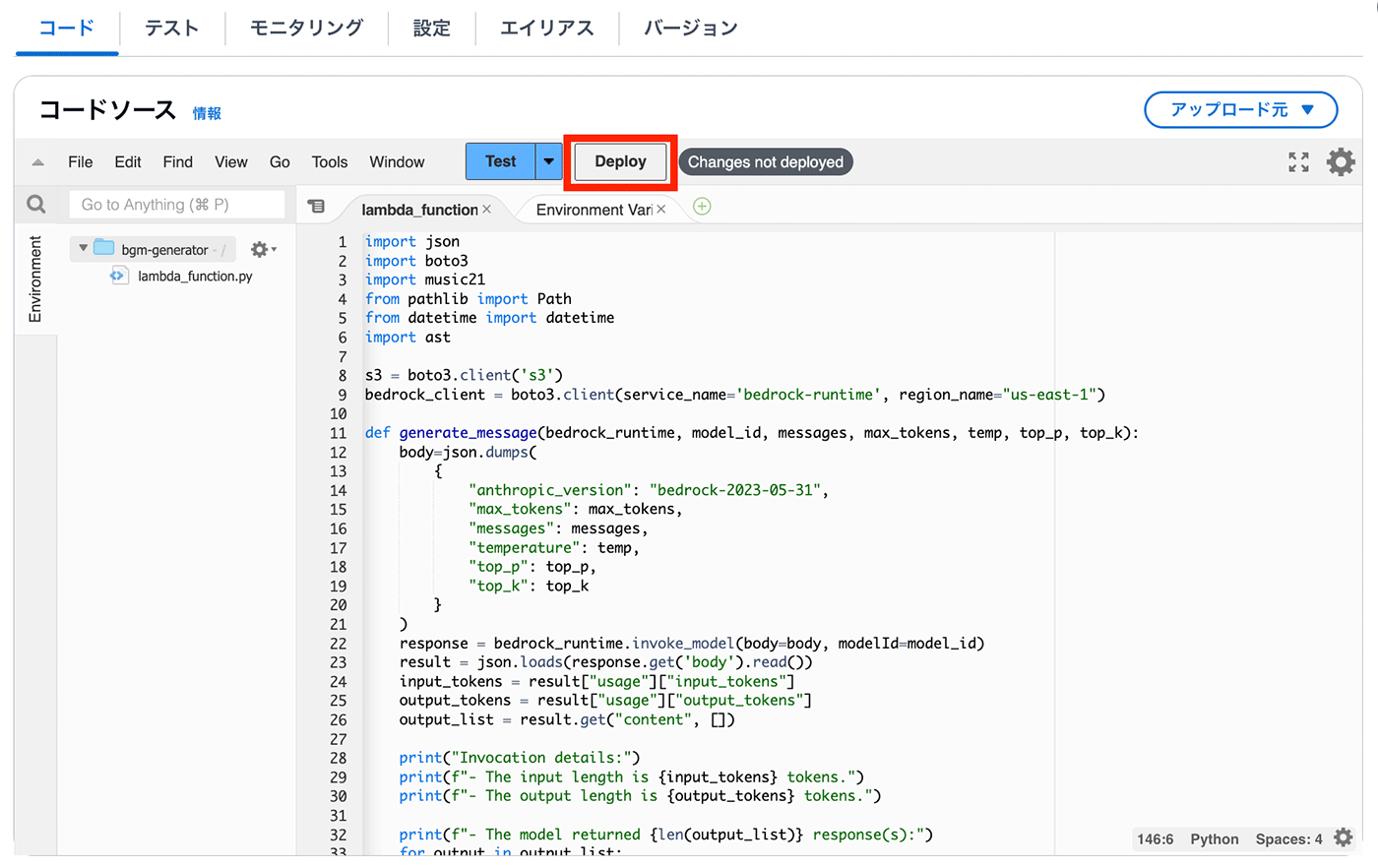Click the Test button

(x=500, y=161)
